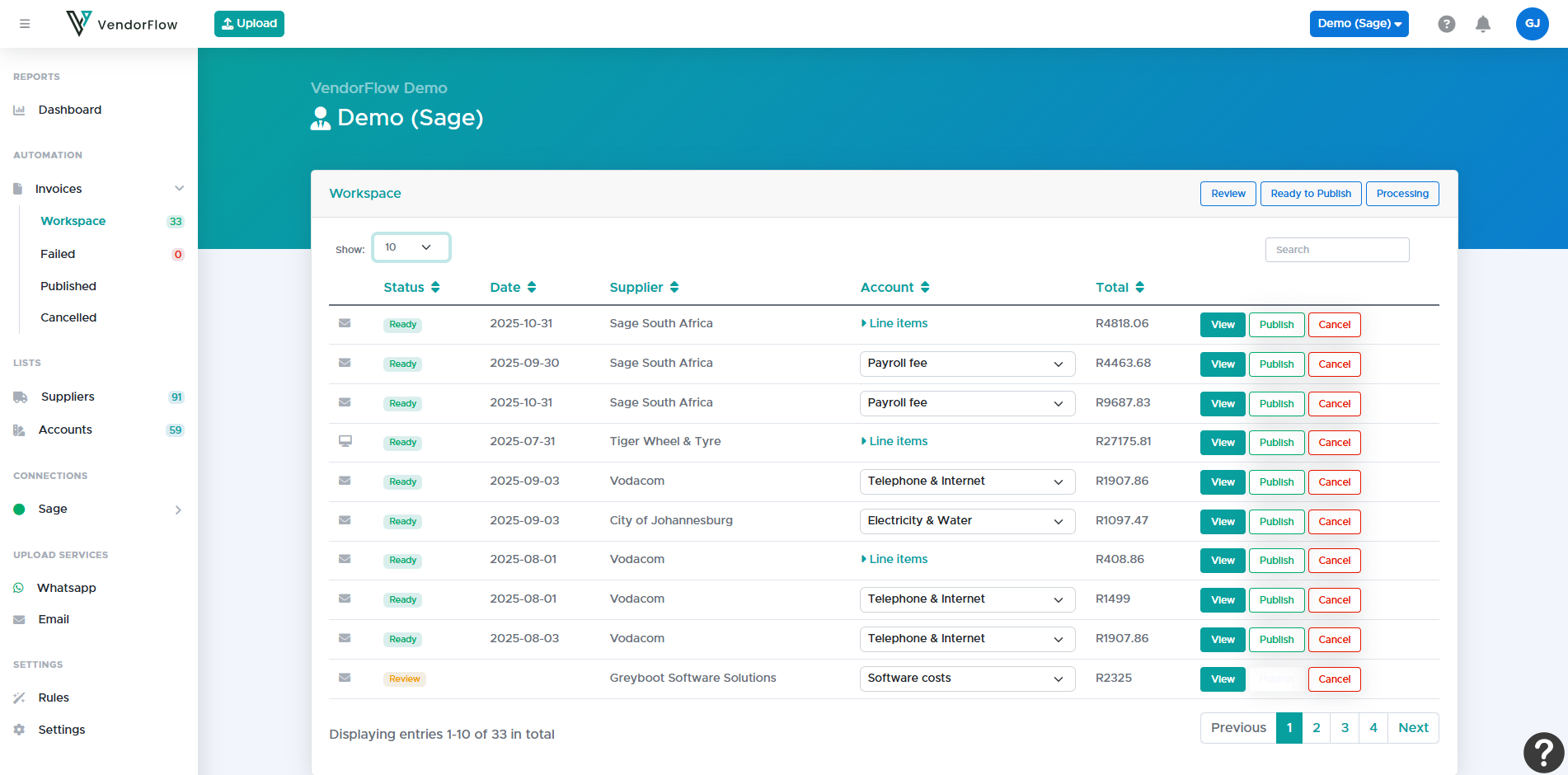Image resolution: width=1568 pixels, height=775 pixels.
Task: Open the hamburger sidebar menu
Action: (25, 24)
